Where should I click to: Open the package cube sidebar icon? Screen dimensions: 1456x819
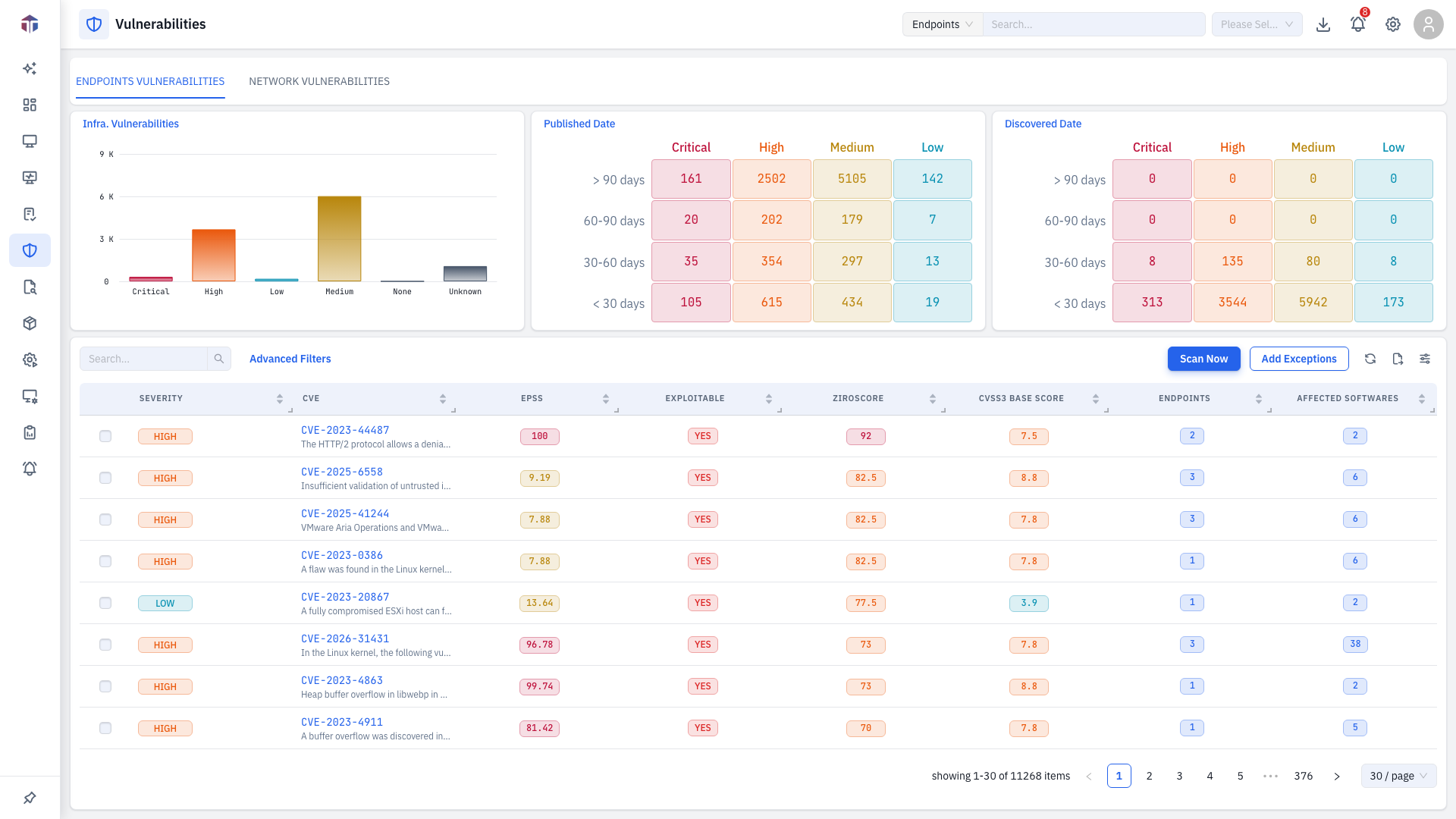pos(30,323)
